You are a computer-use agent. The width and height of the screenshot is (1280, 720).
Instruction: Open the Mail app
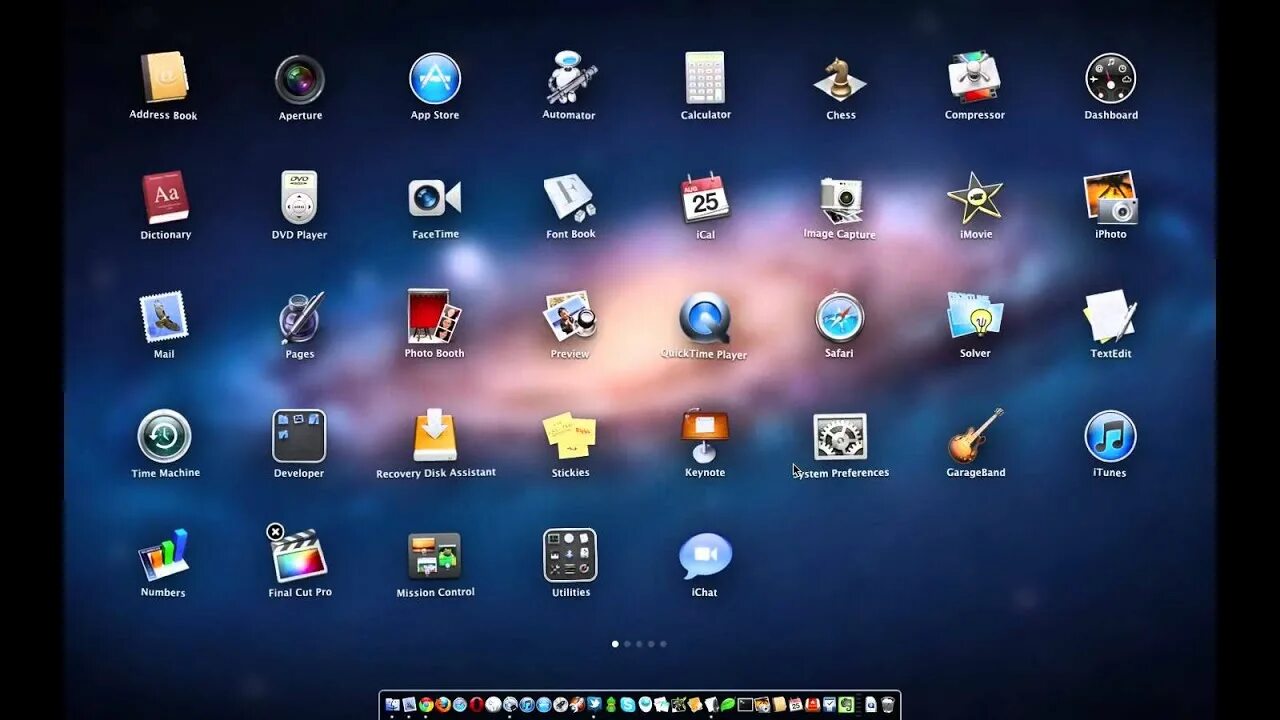[x=164, y=317]
